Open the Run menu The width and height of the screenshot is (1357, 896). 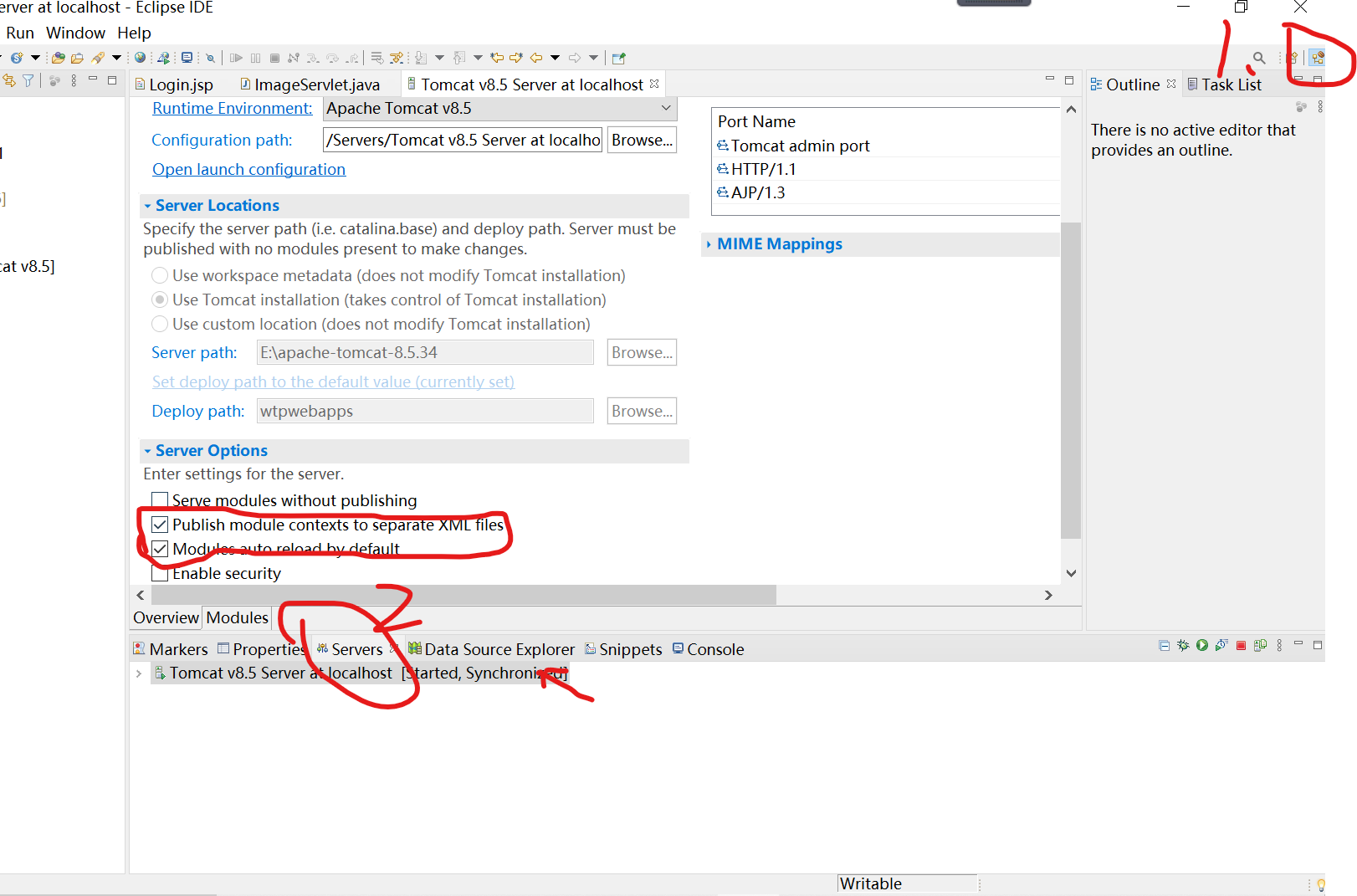coord(20,33)
